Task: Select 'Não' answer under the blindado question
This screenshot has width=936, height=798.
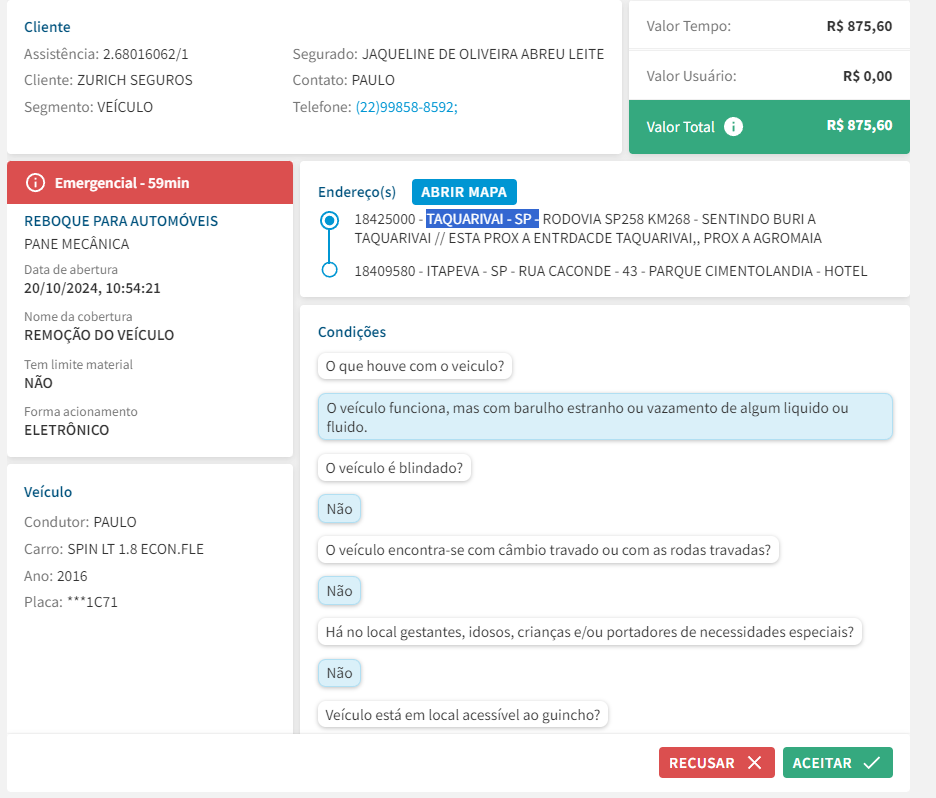Action: (339, 509)
